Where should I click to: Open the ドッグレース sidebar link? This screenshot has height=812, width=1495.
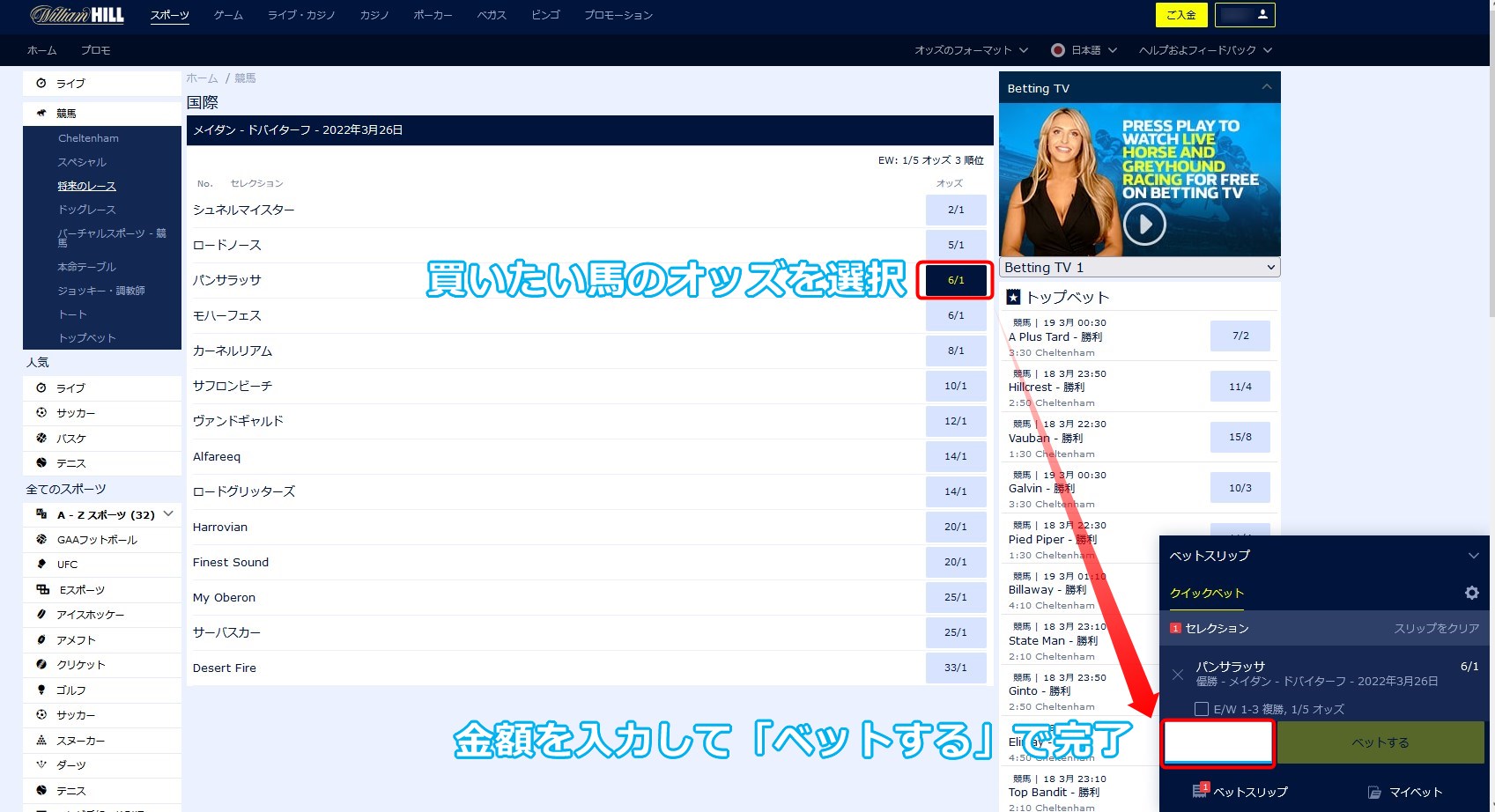click(x=86, y=210)
